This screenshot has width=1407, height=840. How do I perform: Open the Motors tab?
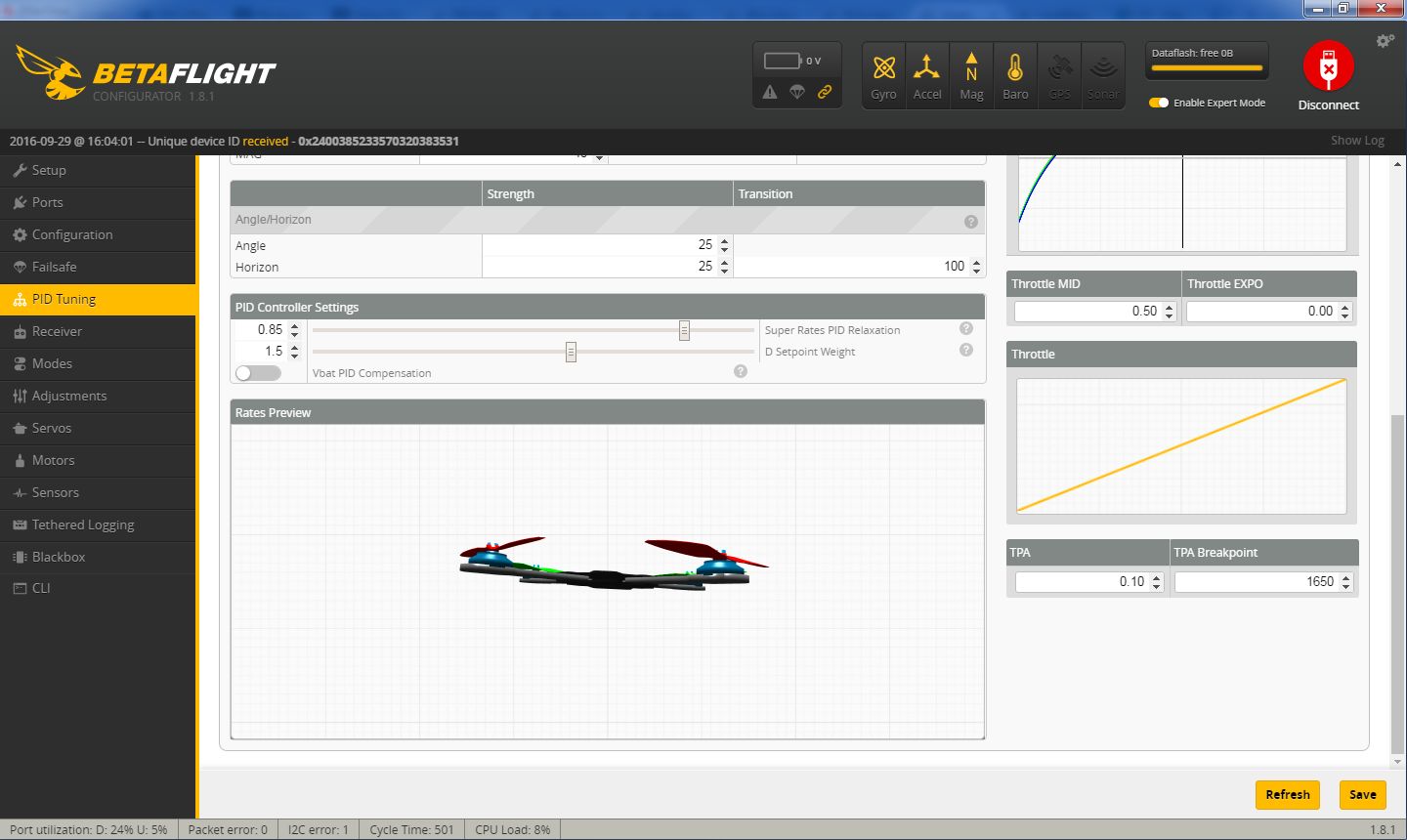[98, 460]
